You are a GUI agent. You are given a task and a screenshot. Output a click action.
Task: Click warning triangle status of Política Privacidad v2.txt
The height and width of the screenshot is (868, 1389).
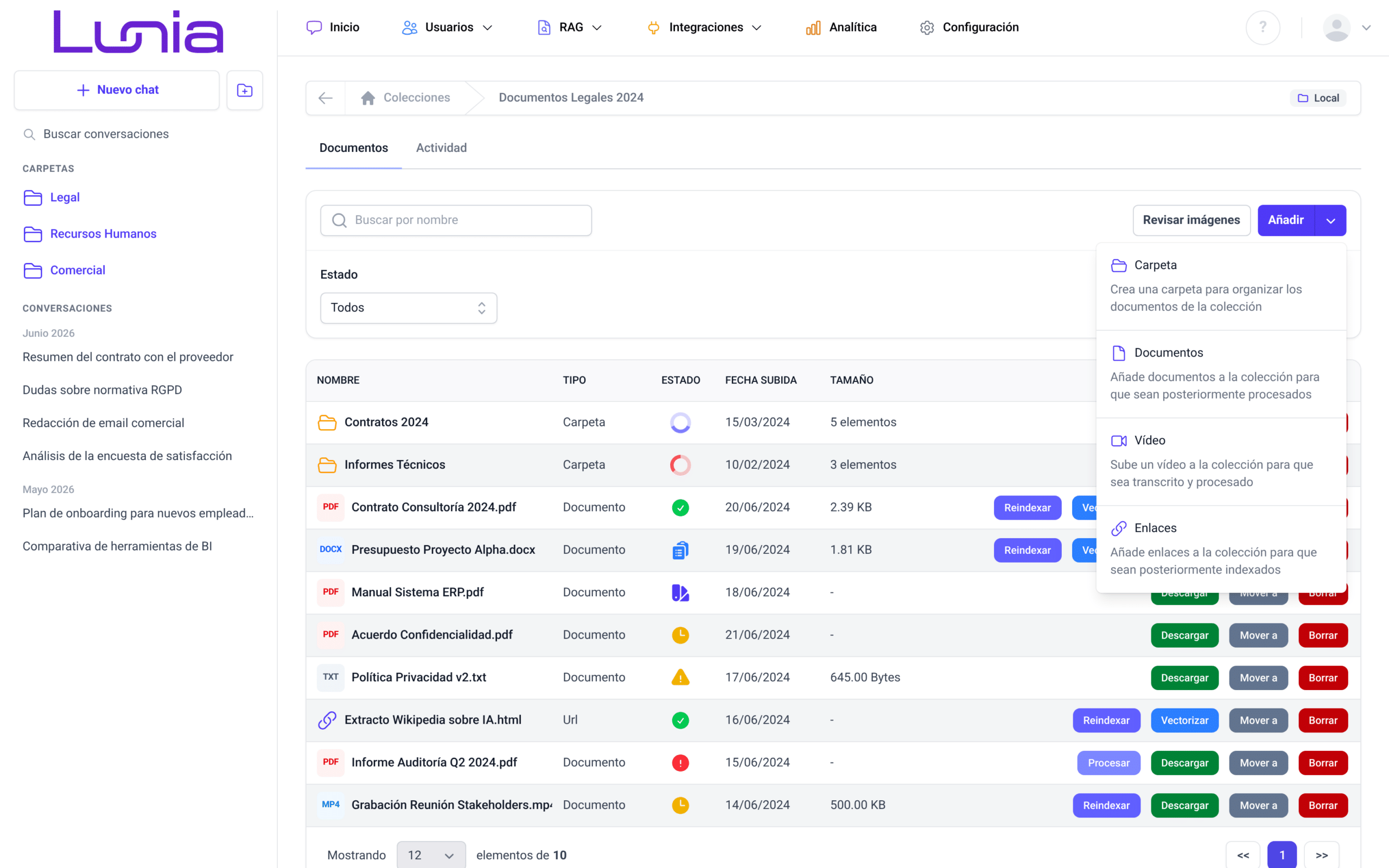[680, 678]
